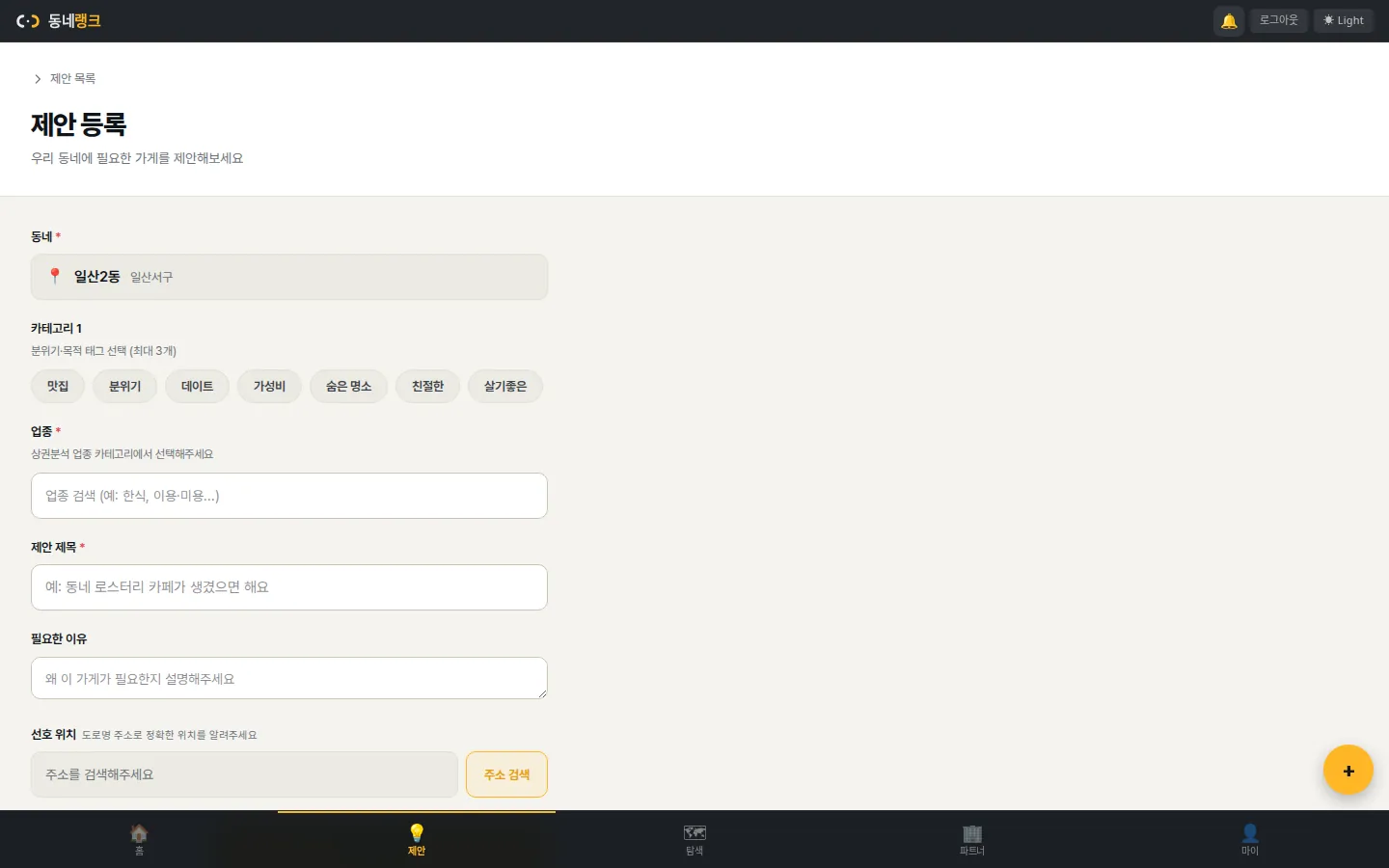This screenshot has height=868, width=1389.
Task: Click the 주소 검색 button
Action: [506, 774]
